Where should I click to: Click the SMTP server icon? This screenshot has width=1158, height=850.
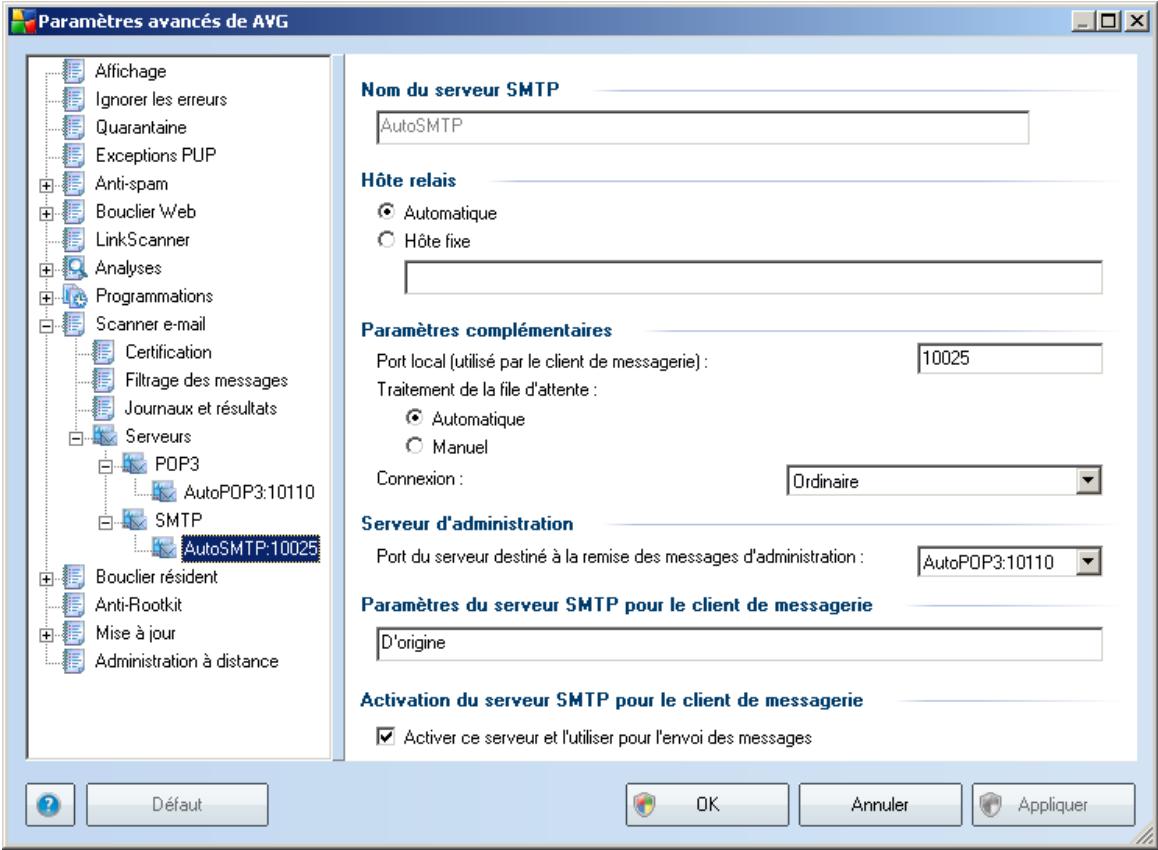(x=134, y=520)
